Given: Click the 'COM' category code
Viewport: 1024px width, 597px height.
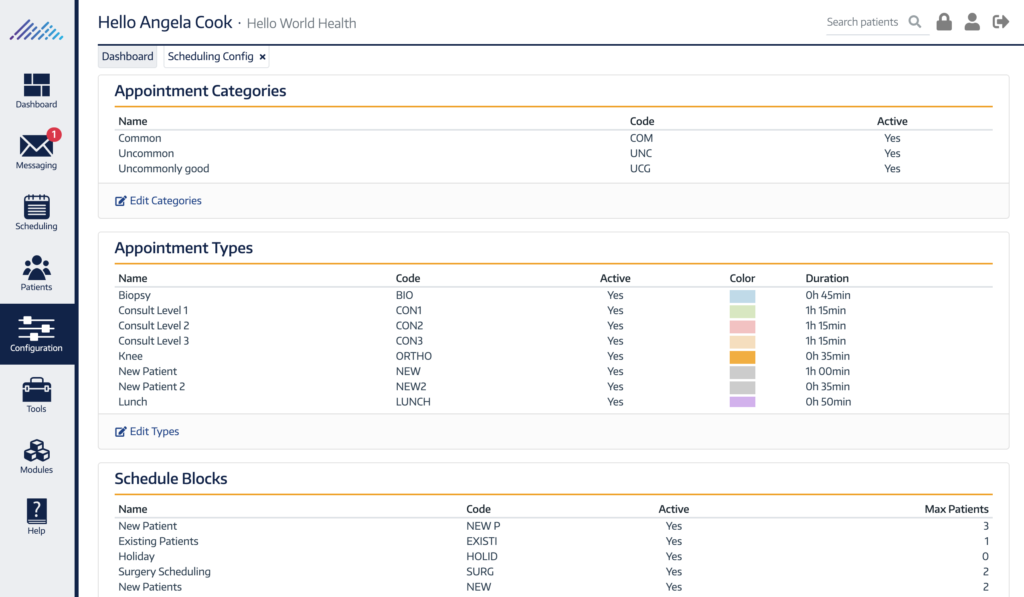Looking at the screenshot, I should [641, 138].
